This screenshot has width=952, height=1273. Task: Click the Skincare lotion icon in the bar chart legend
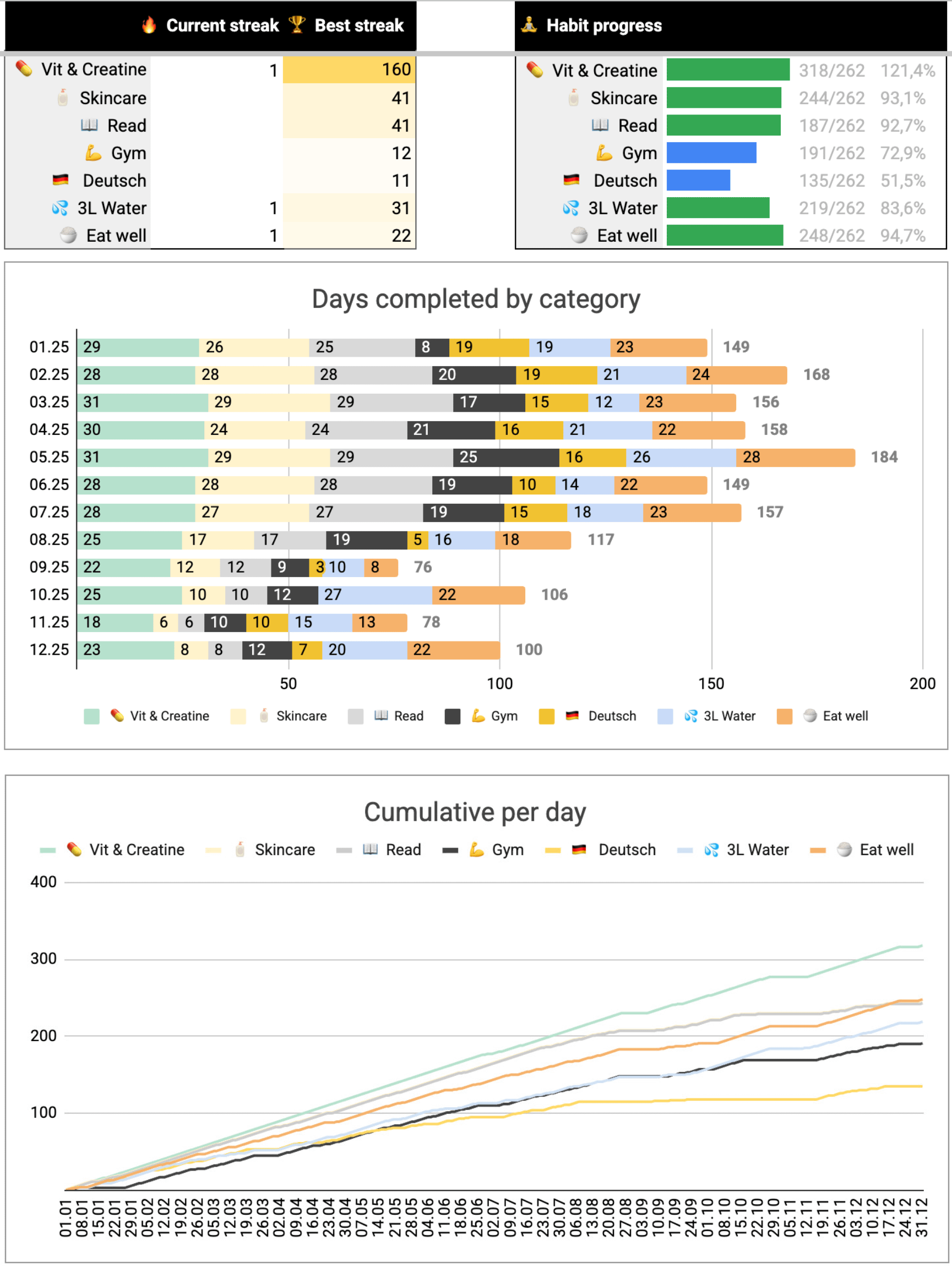coord(264,715)
